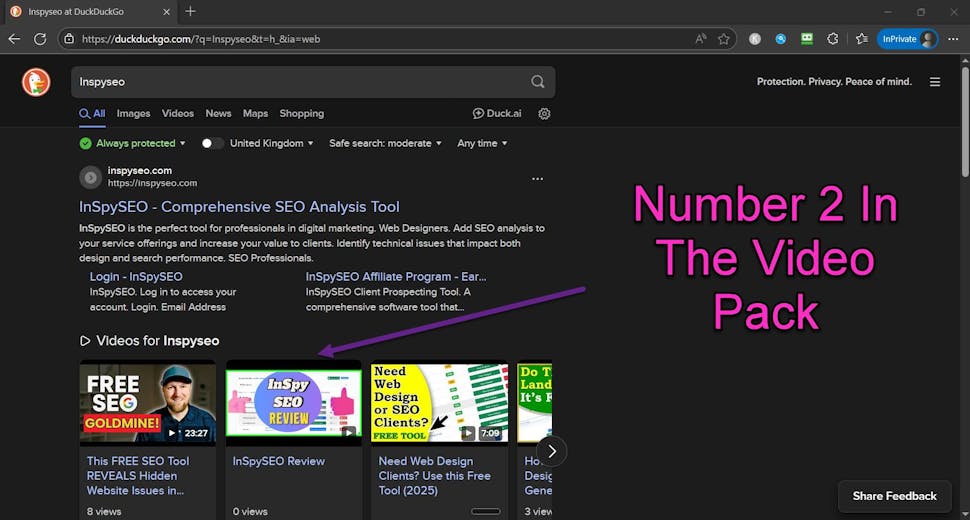Open the hamburger menu at top right
Image resolution: width=970 pixels, height=520 pixels.
(935, 82)
